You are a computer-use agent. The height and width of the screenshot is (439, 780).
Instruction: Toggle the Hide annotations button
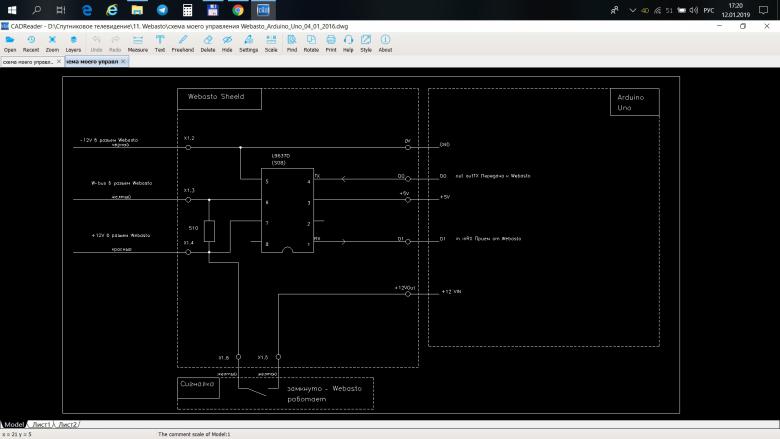[227, 42]
